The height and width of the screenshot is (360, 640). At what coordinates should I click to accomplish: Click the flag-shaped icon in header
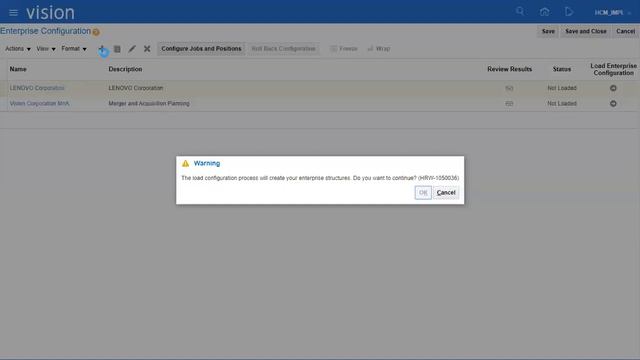(x=569, y=12)
